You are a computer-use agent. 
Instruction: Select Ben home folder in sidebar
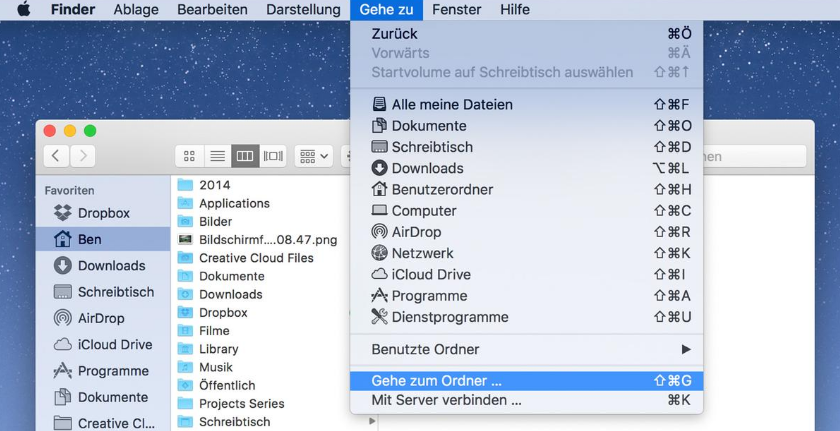(103, 239)
